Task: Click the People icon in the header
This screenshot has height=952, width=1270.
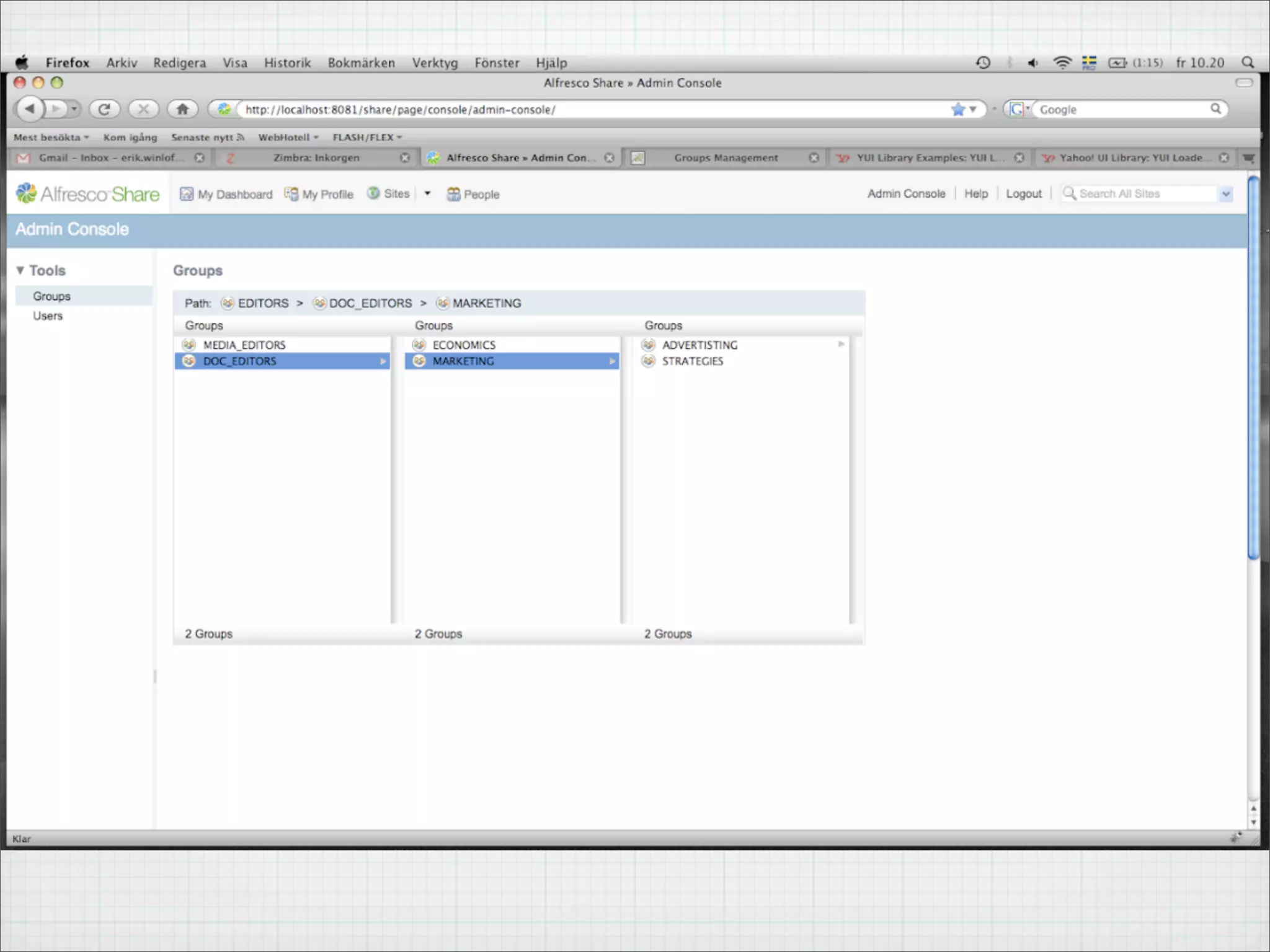Action: pos(453,194)
